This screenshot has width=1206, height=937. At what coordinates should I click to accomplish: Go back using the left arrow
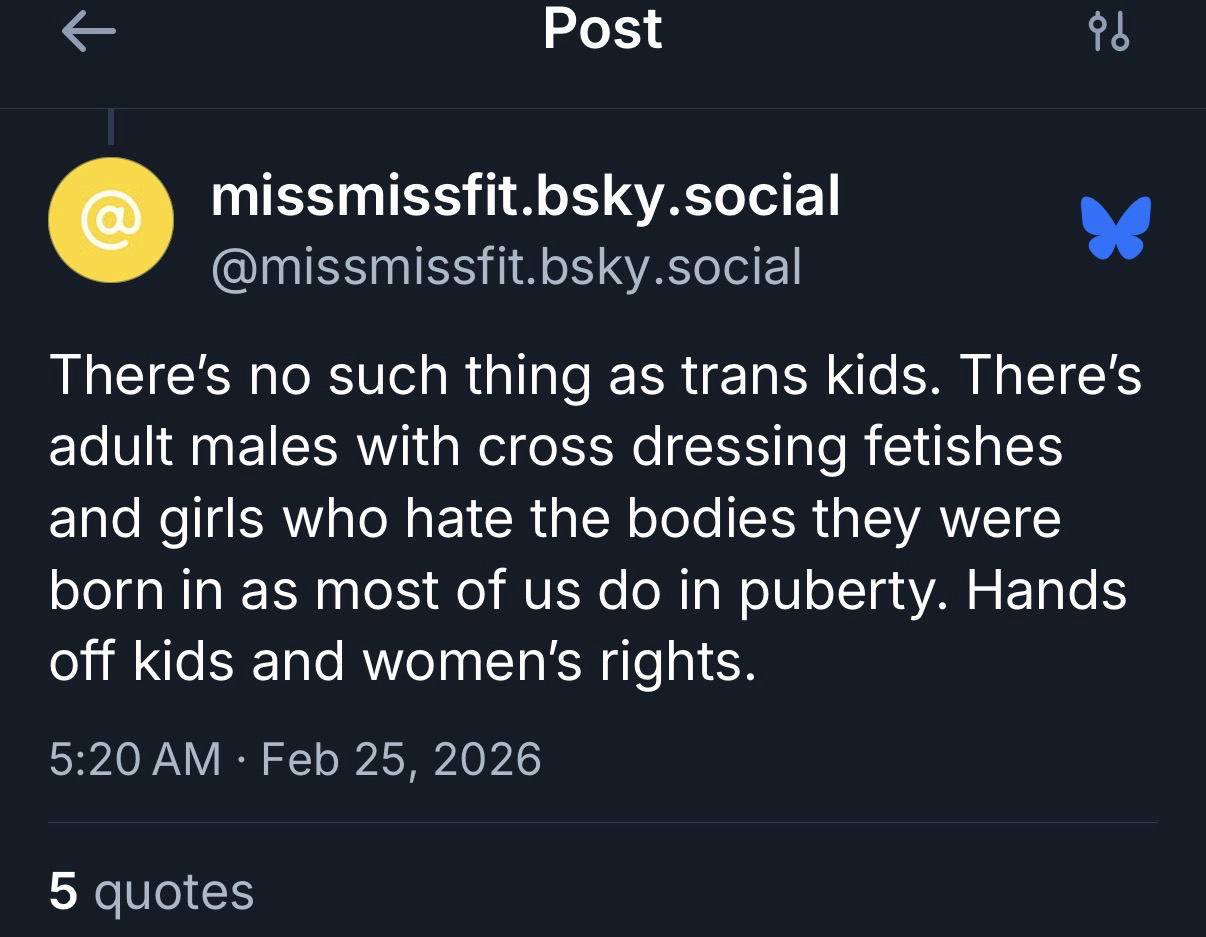[88, 32]
